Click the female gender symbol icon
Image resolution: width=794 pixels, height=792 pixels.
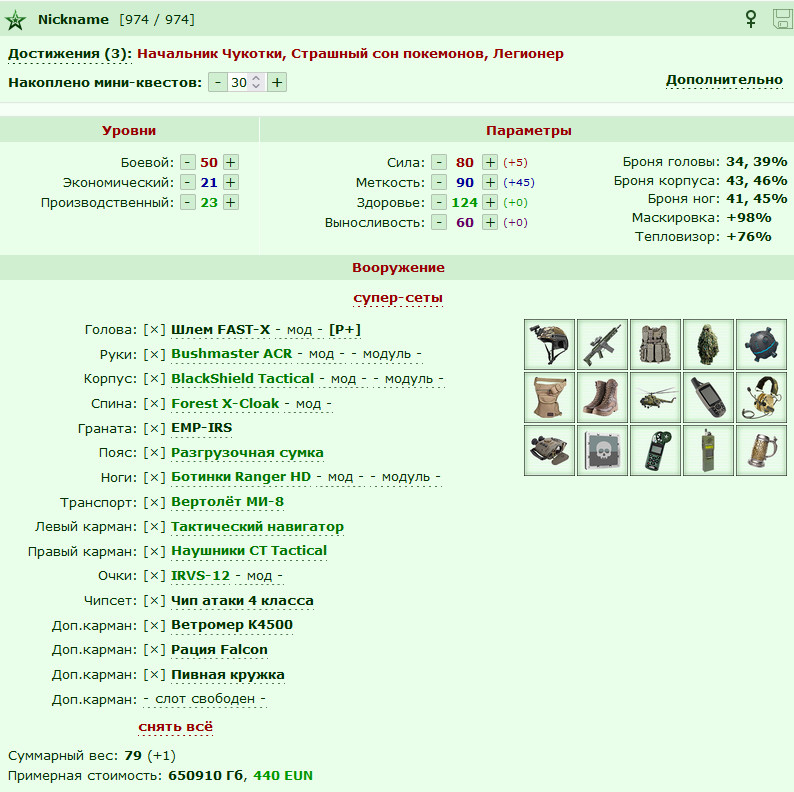pos(751,19)
